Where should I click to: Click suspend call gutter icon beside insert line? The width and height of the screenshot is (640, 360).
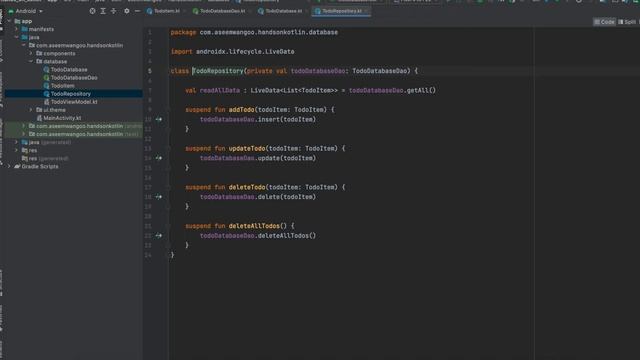click(159, 119)
